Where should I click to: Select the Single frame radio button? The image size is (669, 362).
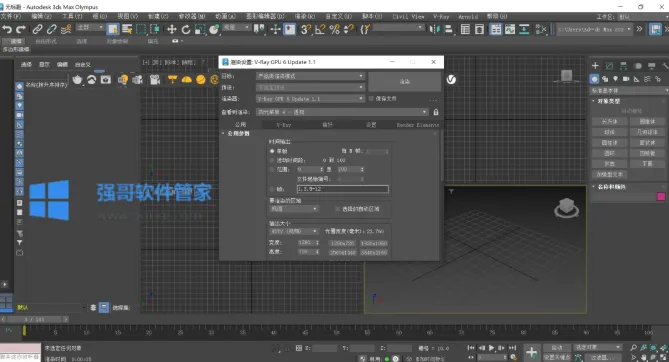(x=272, y=151)
